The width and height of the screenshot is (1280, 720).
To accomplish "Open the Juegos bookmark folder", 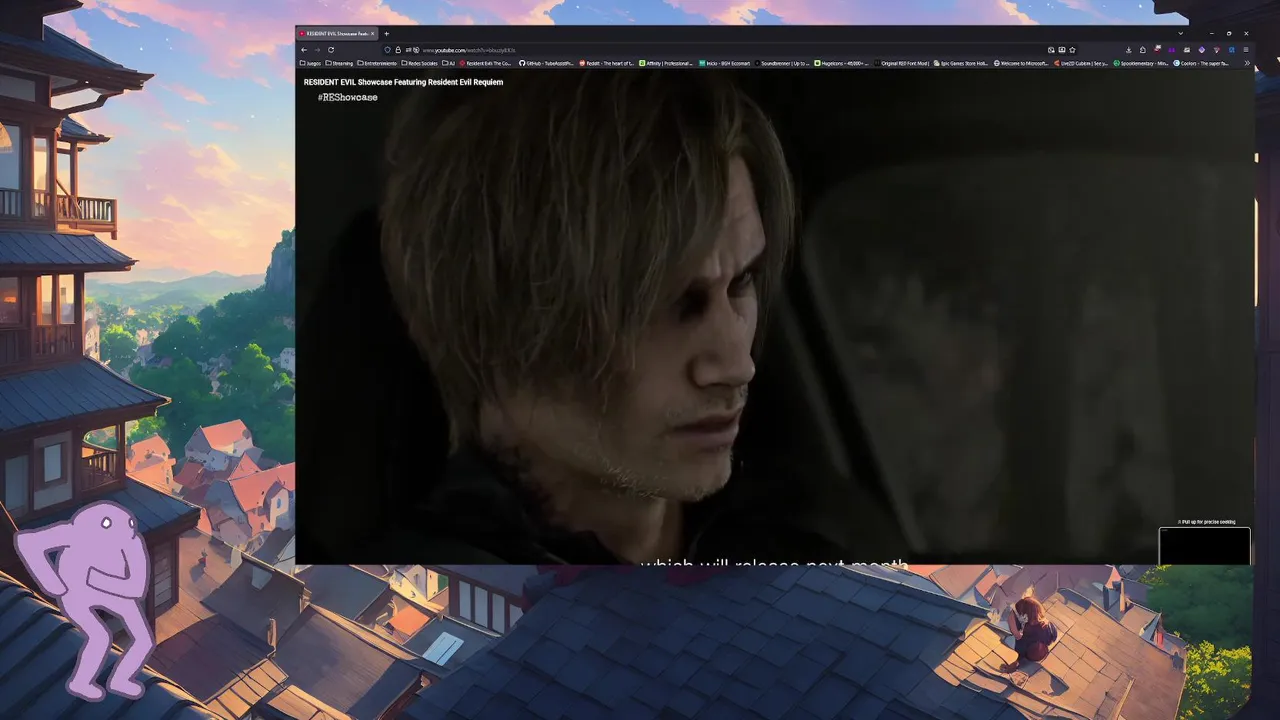I will [310, 63].
